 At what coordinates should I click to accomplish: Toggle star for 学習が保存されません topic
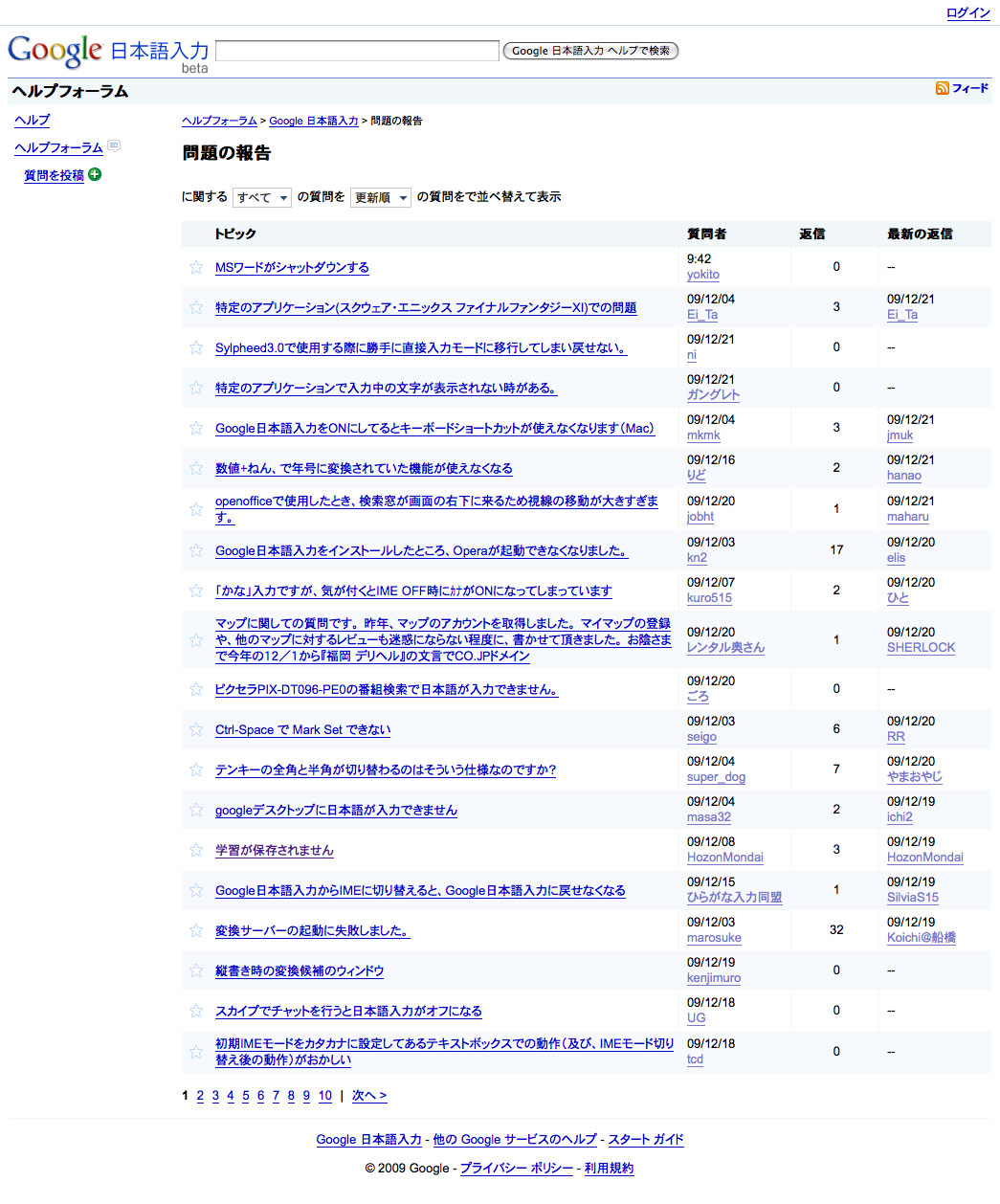[196, 850]
